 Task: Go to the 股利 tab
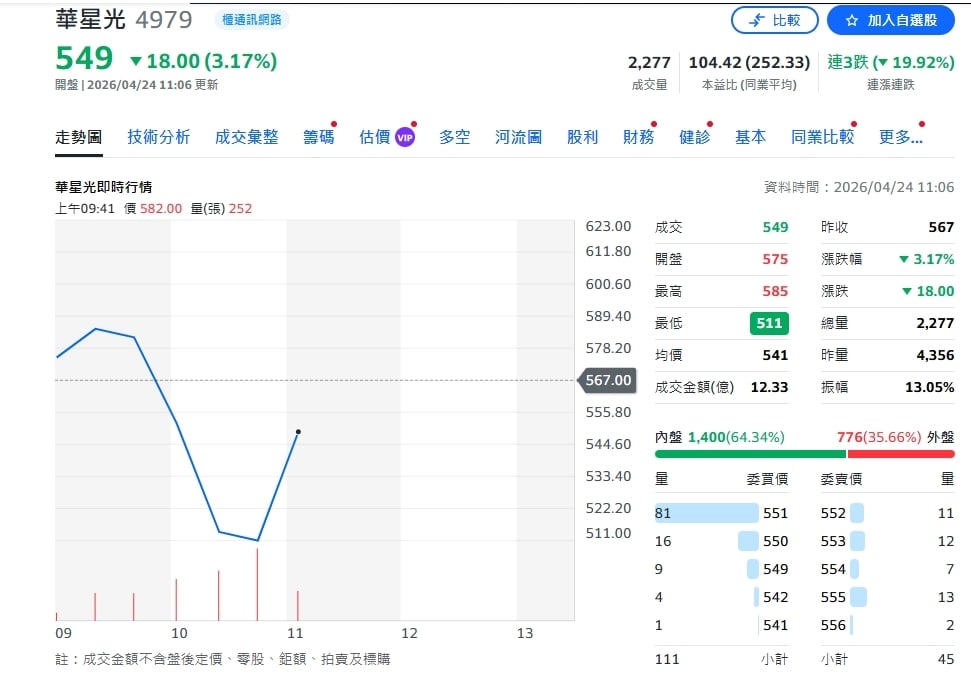(582, 137)
